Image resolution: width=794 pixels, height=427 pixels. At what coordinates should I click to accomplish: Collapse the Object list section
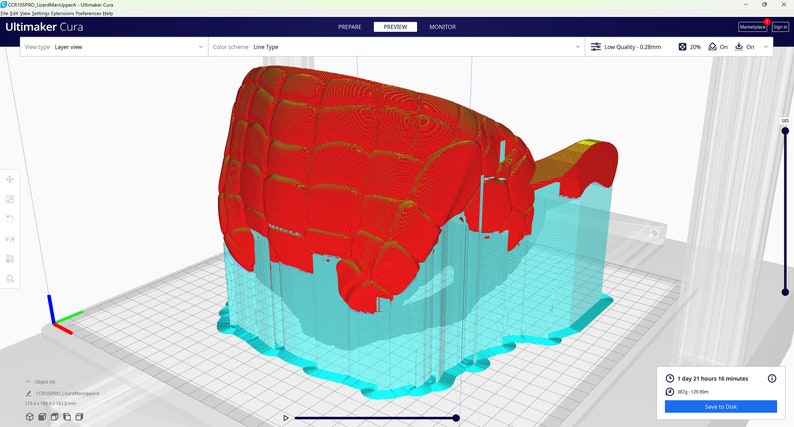[x=27, y=382]
